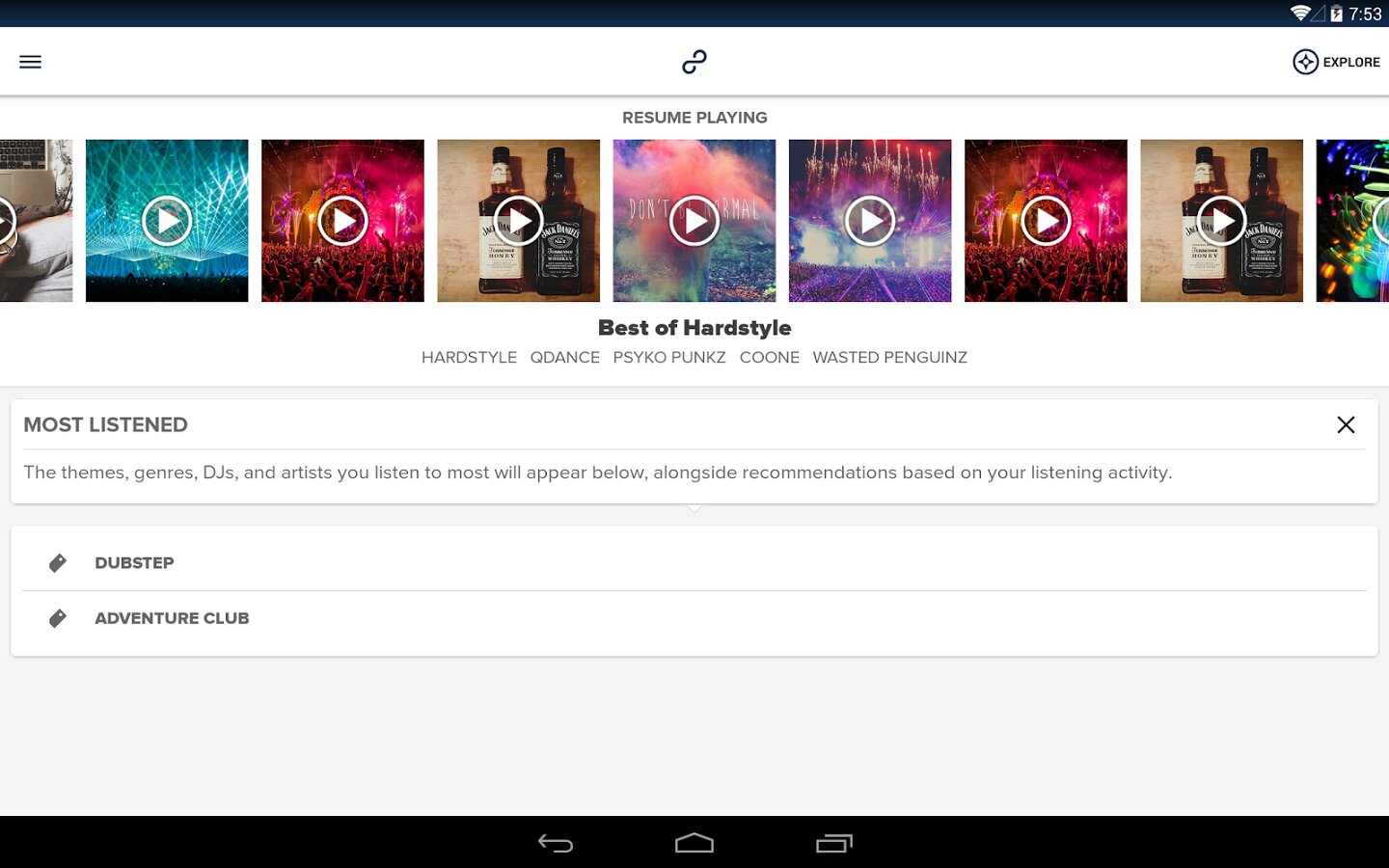Tap the Android home button

694,843
